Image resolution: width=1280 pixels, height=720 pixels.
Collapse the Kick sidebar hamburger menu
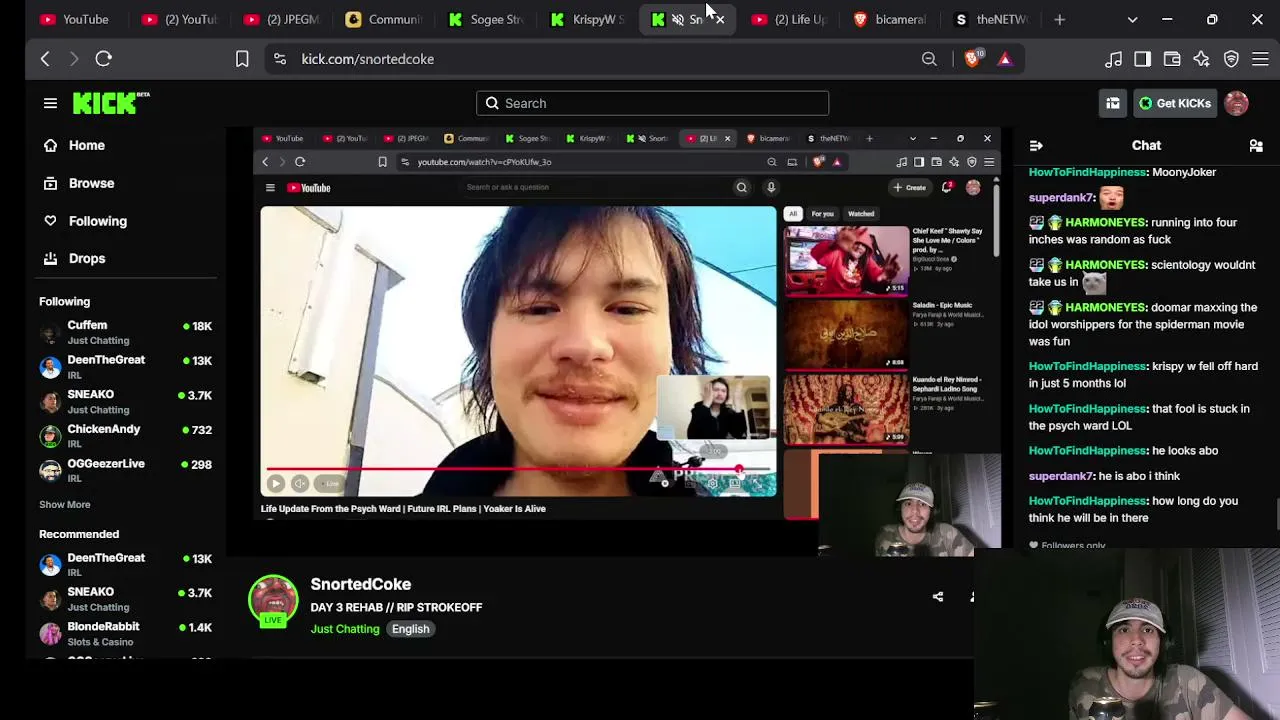[50, 103]
